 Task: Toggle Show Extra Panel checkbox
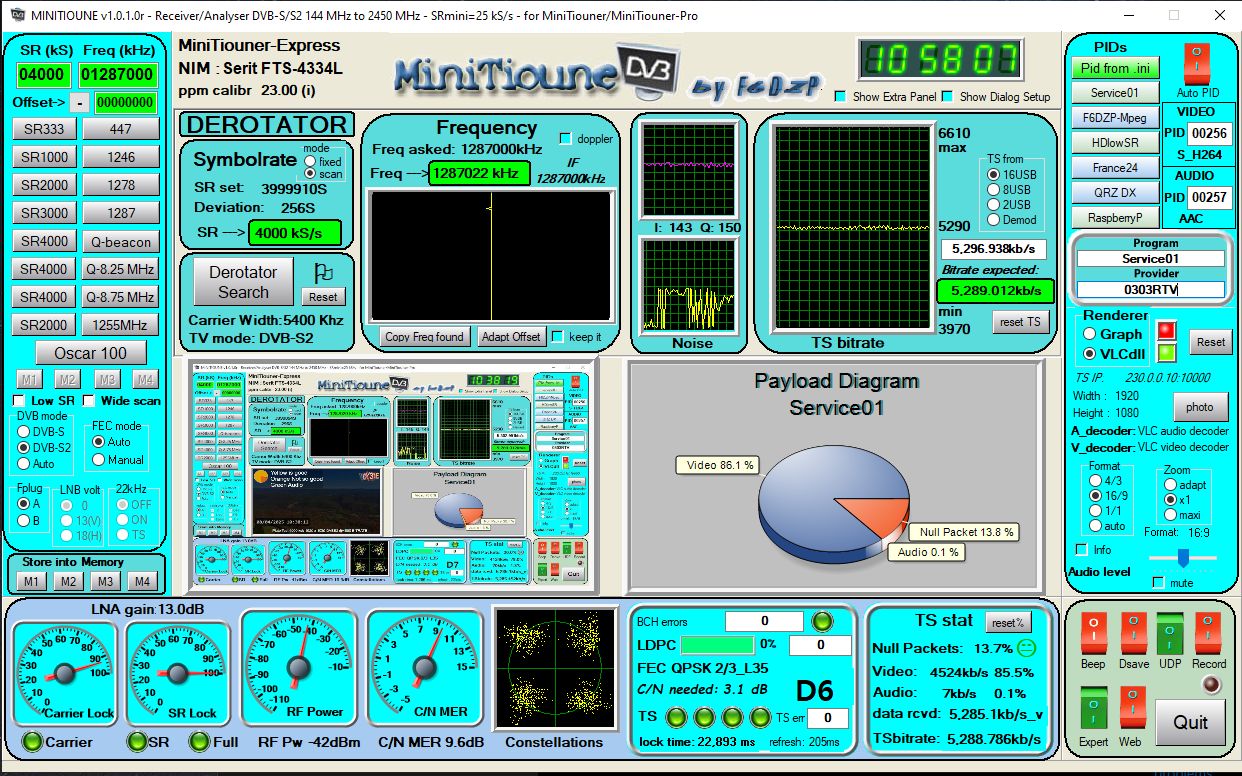[841, 97]
